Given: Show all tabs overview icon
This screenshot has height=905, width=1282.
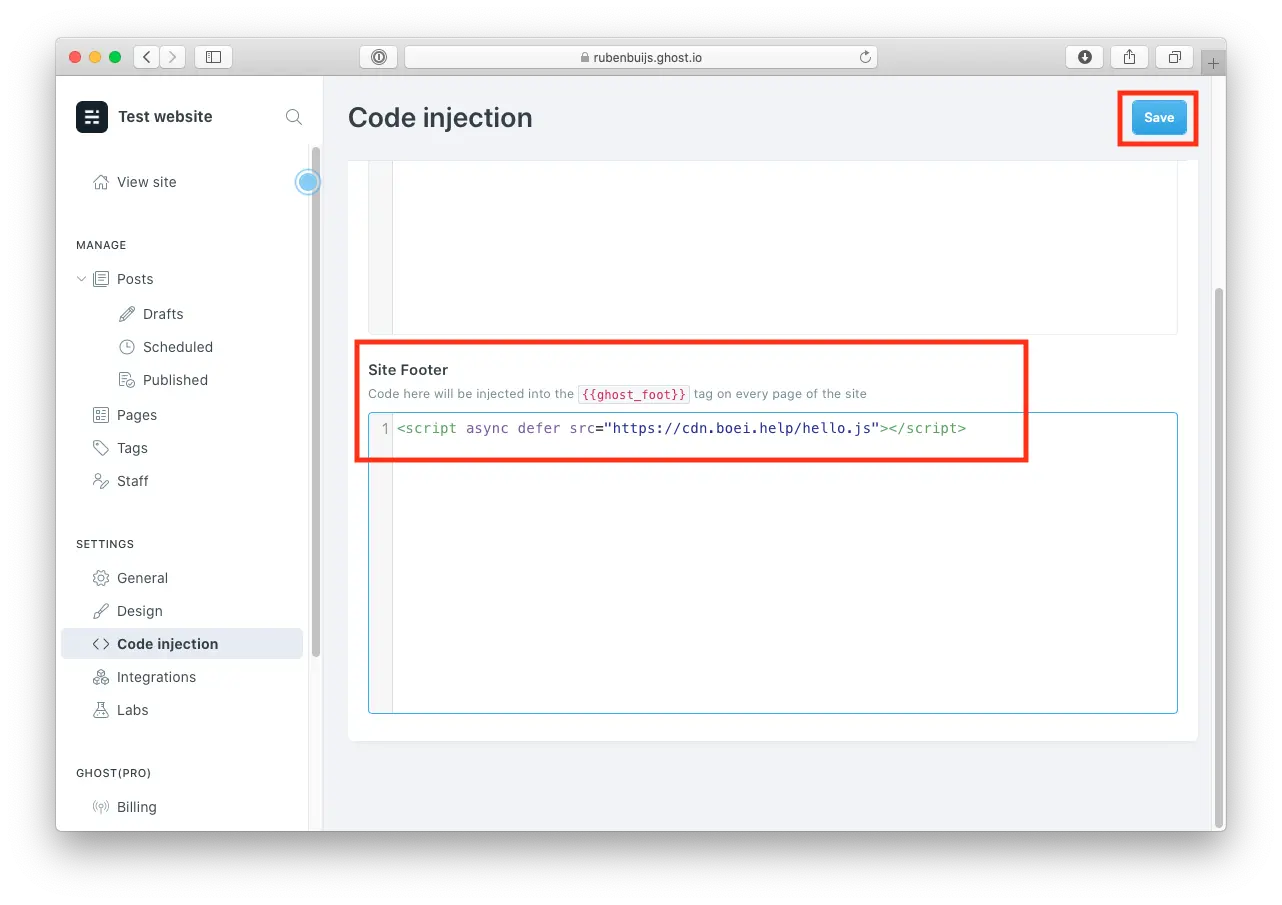Looking at the screenshot, I should (x=1175, y=57).
